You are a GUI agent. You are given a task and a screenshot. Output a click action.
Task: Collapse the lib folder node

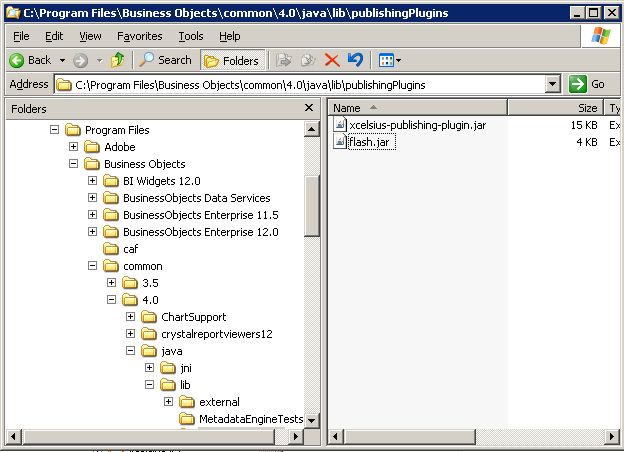tap(149, 385)
